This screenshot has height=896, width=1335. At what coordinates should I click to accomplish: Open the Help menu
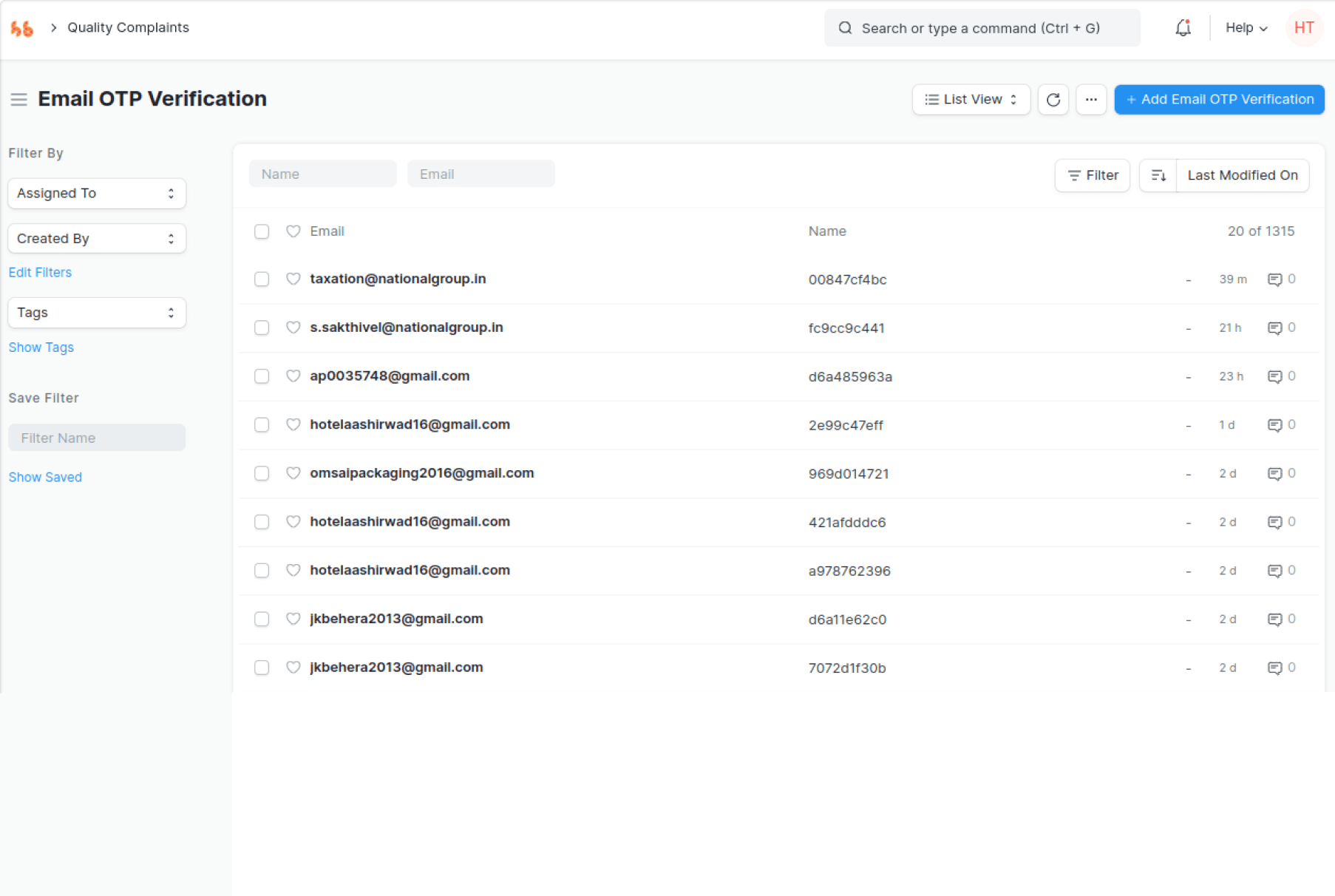(x=1246, y=28)
